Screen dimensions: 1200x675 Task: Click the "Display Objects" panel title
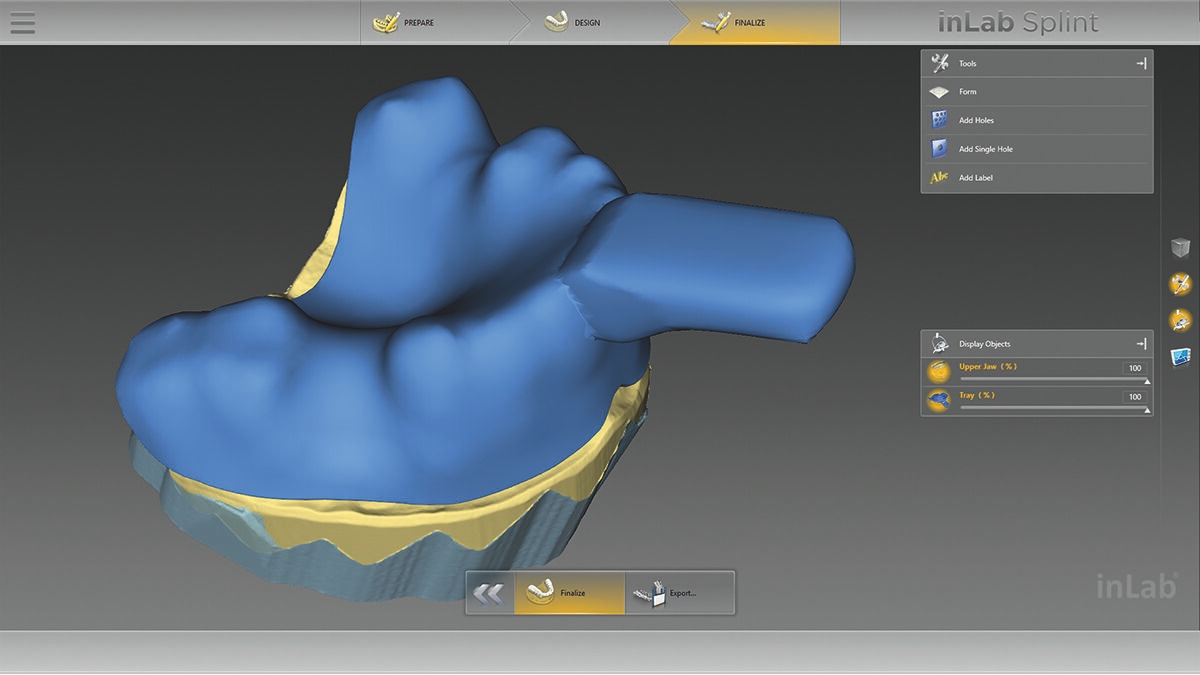pyautogui.click(x=985, y=344)
